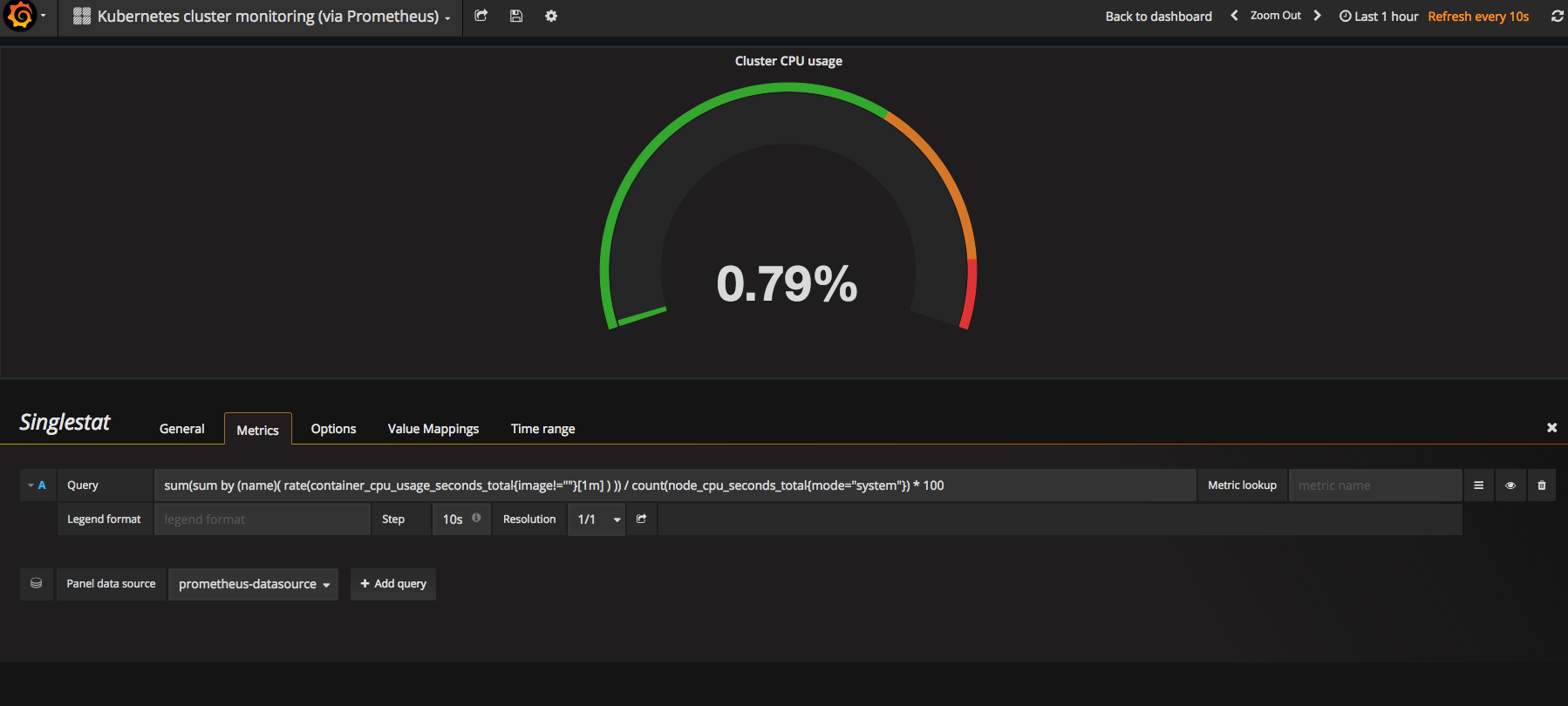Viewport: 1568px width, 706px height.
Task: Click Refresh every 10s text
Action: [1478, 17]
